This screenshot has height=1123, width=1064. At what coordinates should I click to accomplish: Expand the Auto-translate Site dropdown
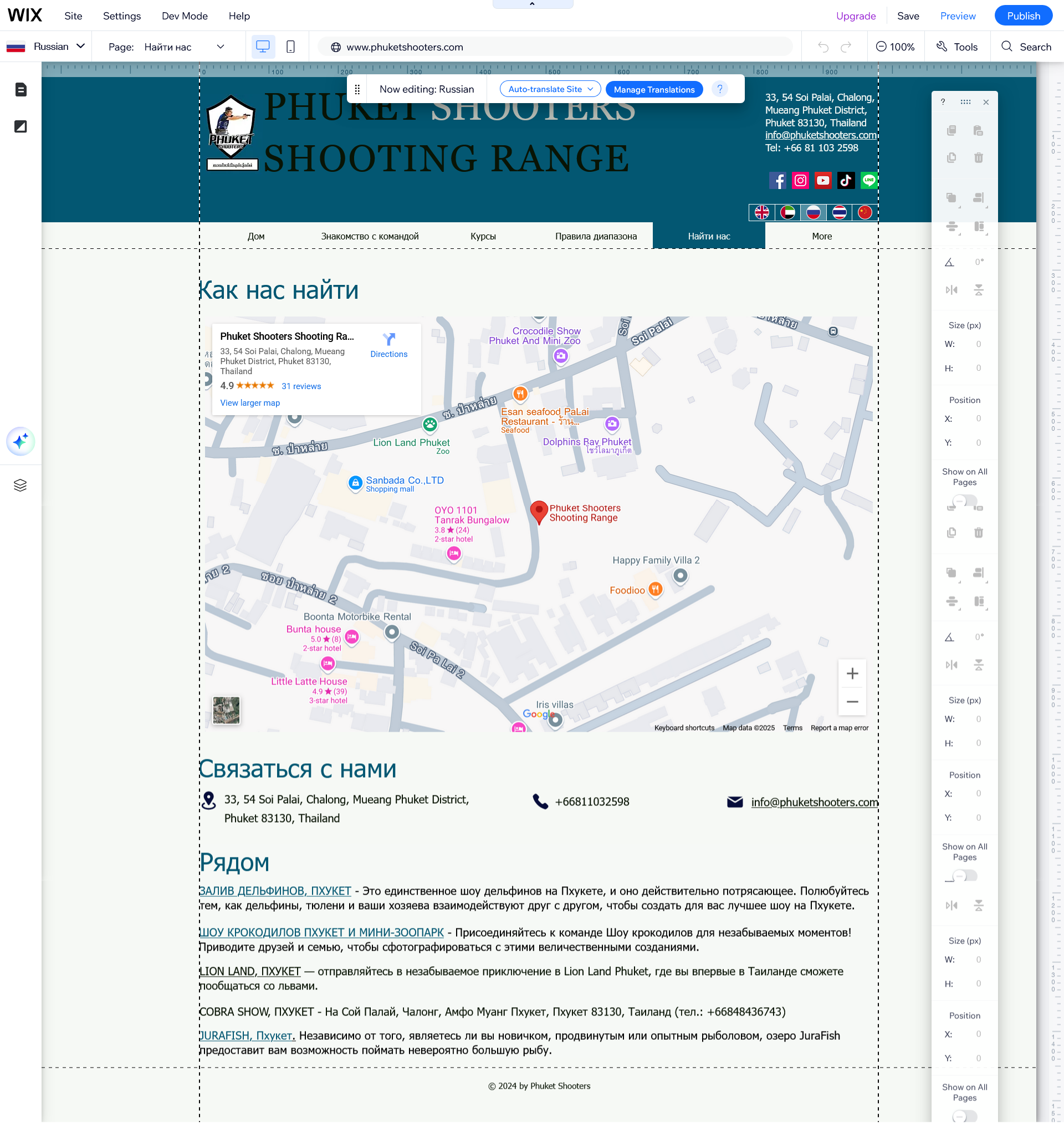(550, 89)
